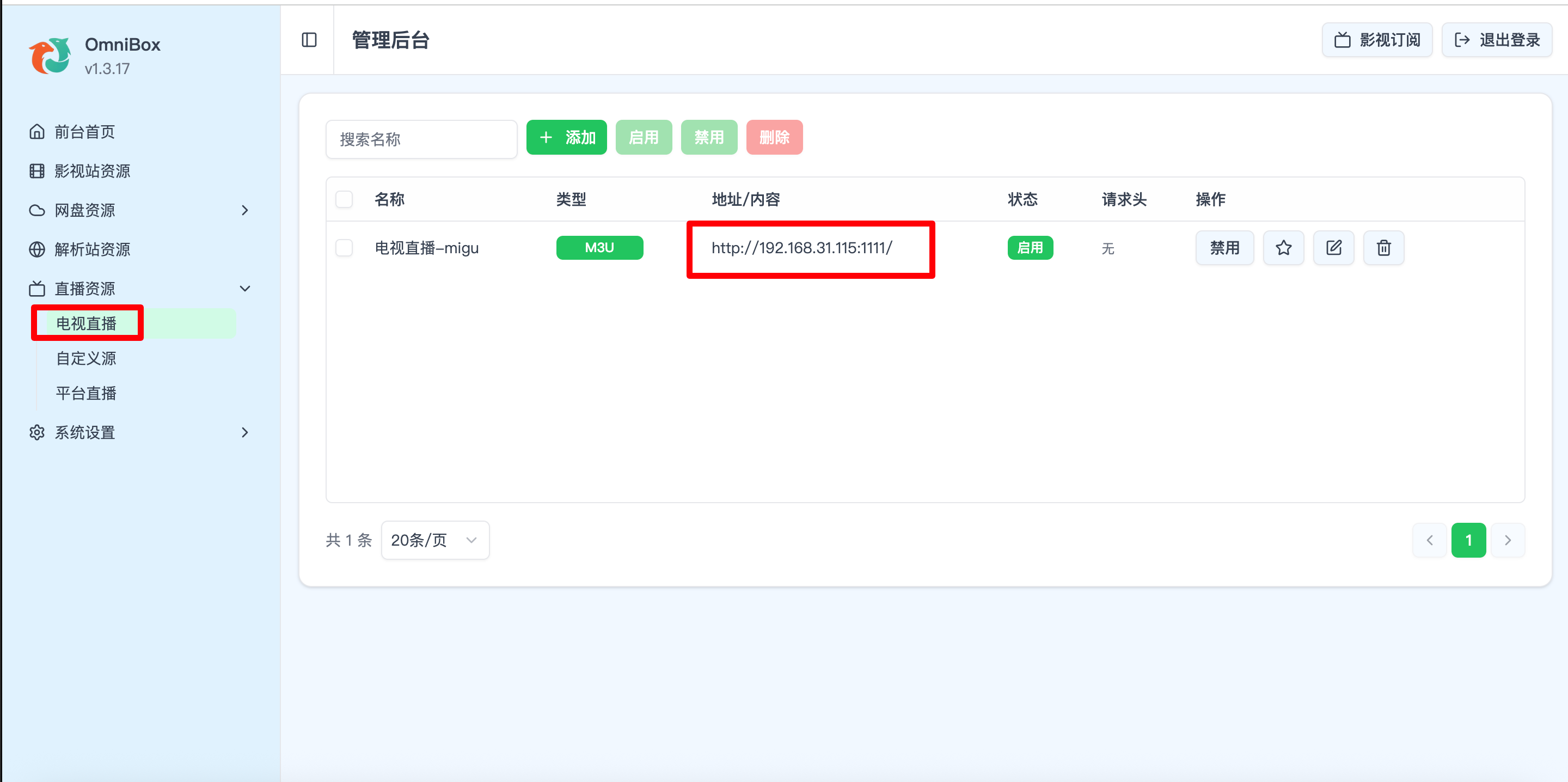The height and width of the screenshot is (782, 1568).
Task: Open 前台首页 from the sidebar
Action: pos(84,132)
